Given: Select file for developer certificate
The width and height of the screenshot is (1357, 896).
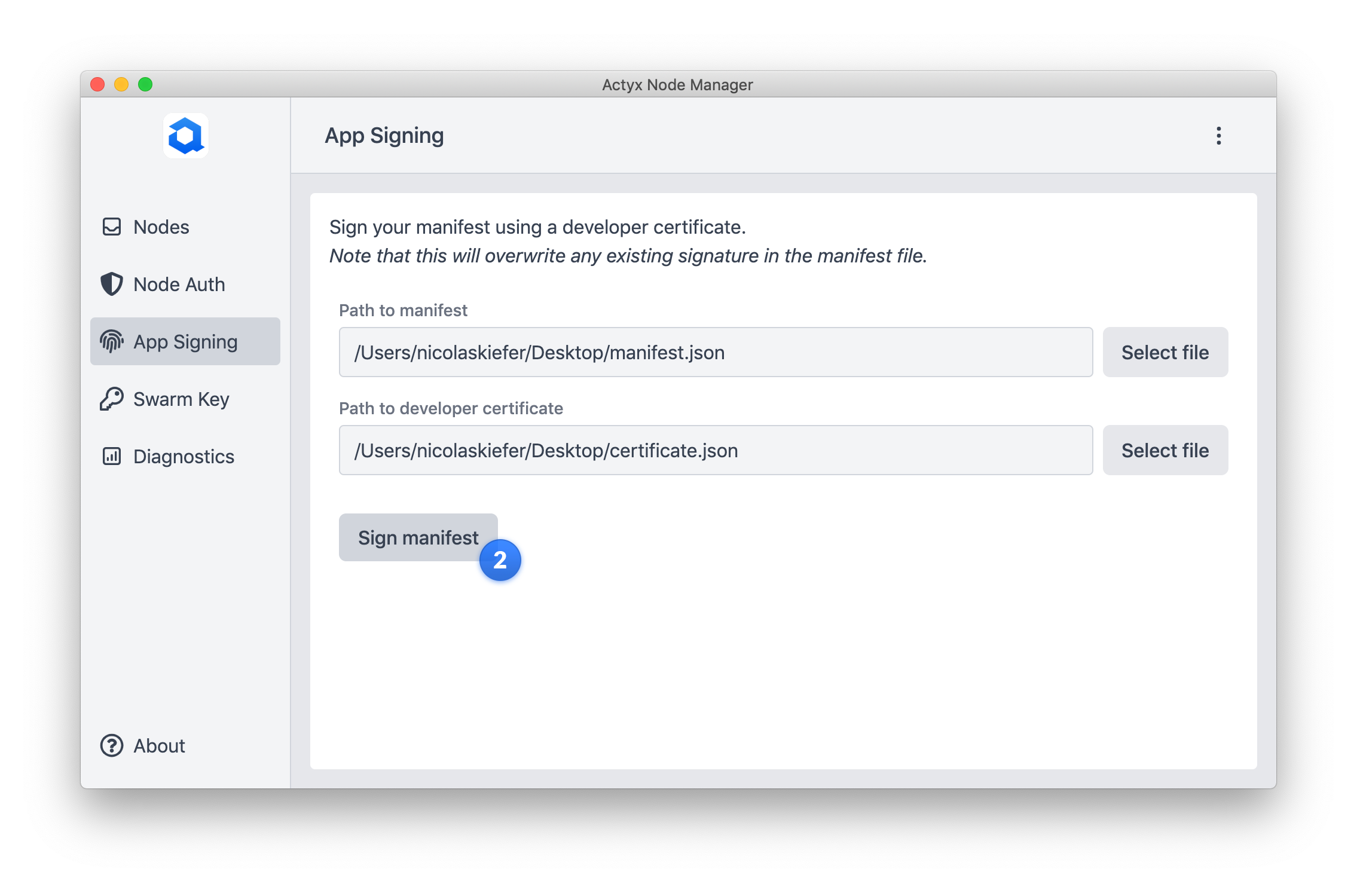Looking at the screenshot, I should pos(1165,451).
